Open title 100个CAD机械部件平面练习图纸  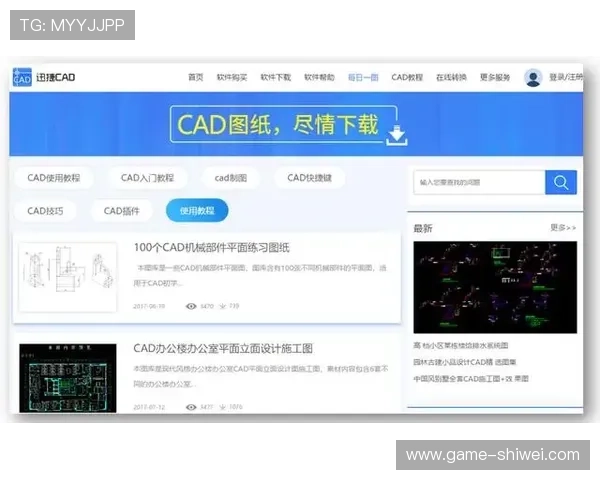[211, 248]
